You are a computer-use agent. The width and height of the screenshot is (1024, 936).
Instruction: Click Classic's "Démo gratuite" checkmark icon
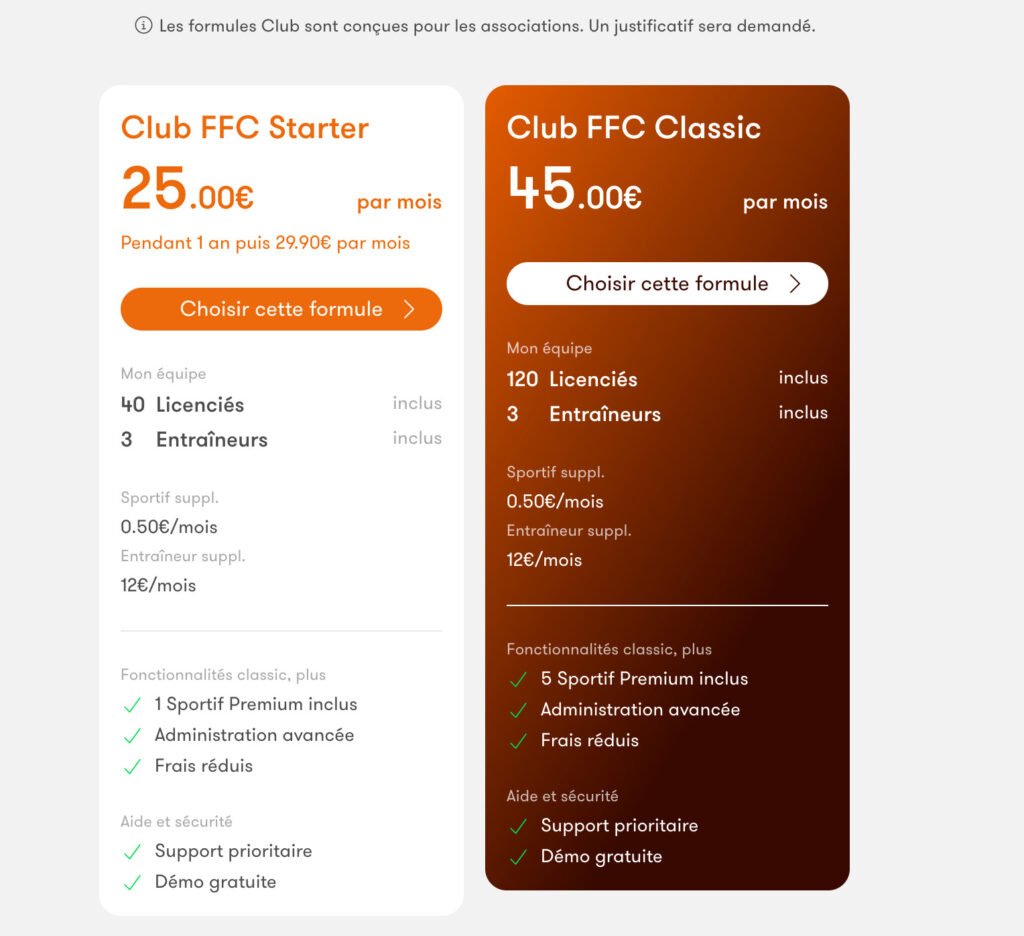[518, 857]
